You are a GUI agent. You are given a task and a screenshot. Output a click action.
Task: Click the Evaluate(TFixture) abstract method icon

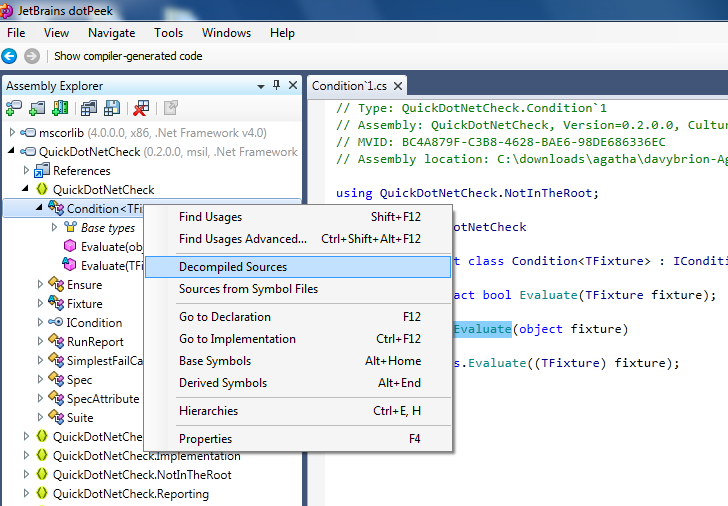point(69,265)
